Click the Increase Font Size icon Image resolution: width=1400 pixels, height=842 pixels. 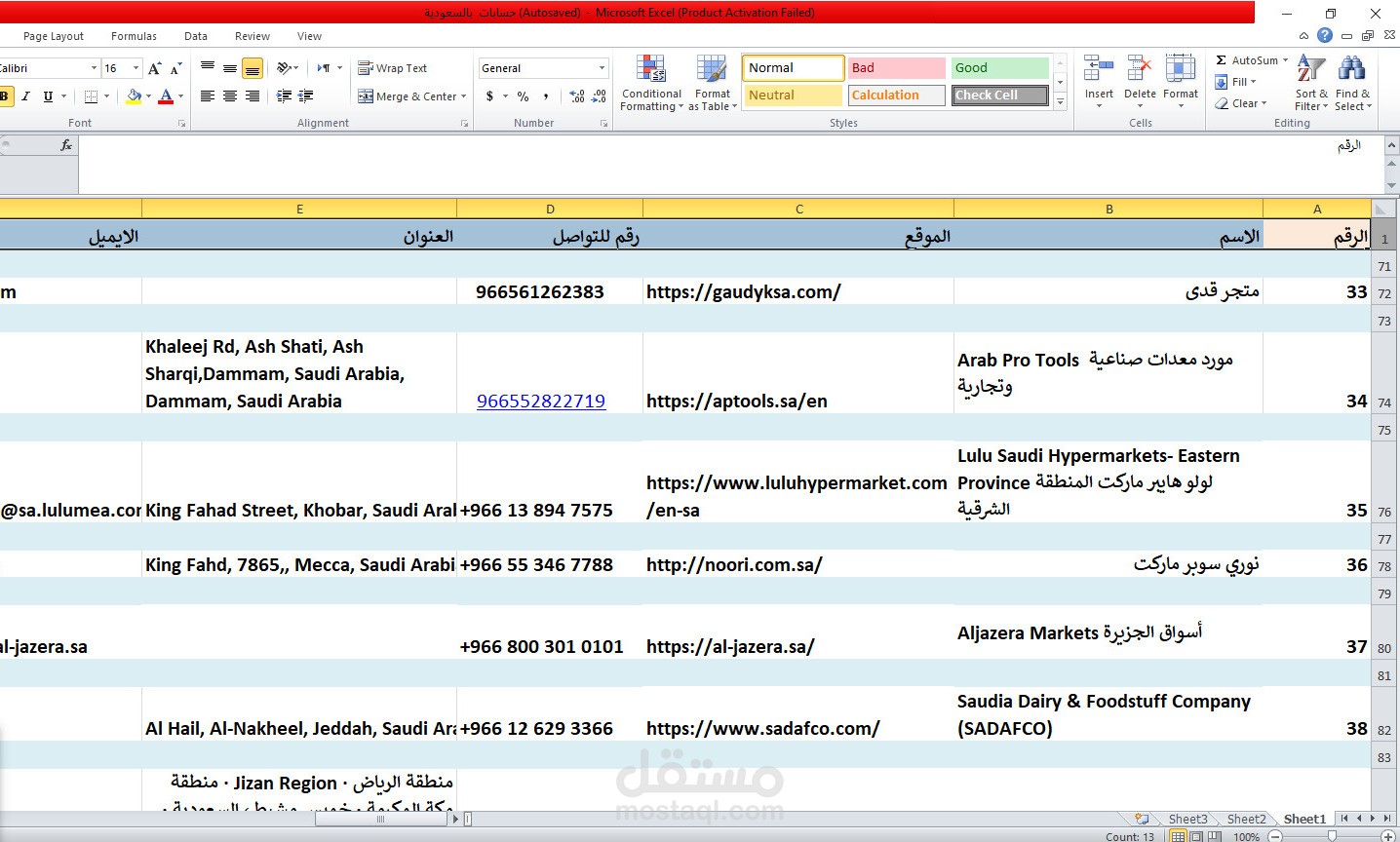[155, 68]
